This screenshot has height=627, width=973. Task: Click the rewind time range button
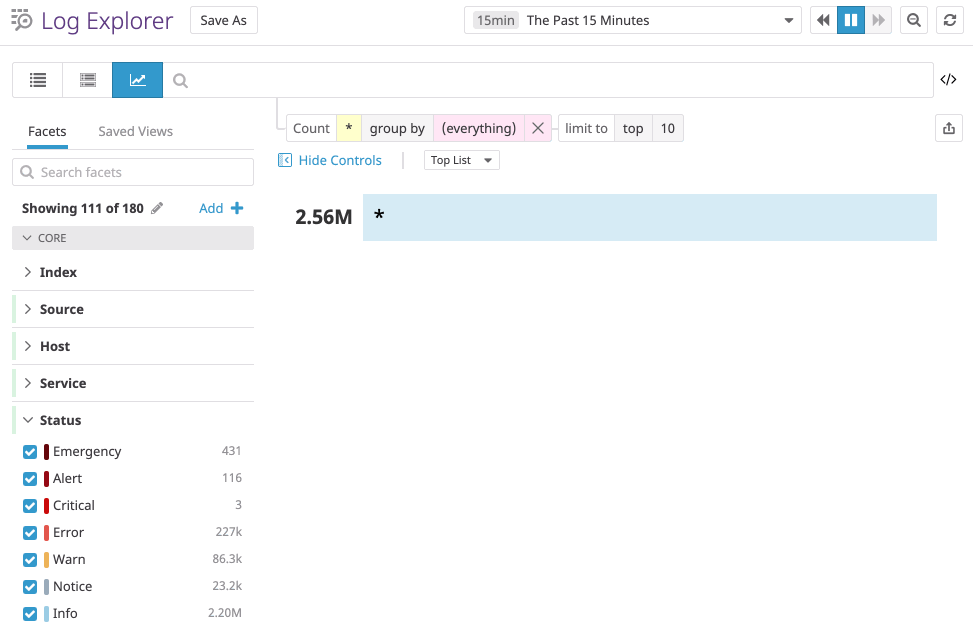point(823,20)
